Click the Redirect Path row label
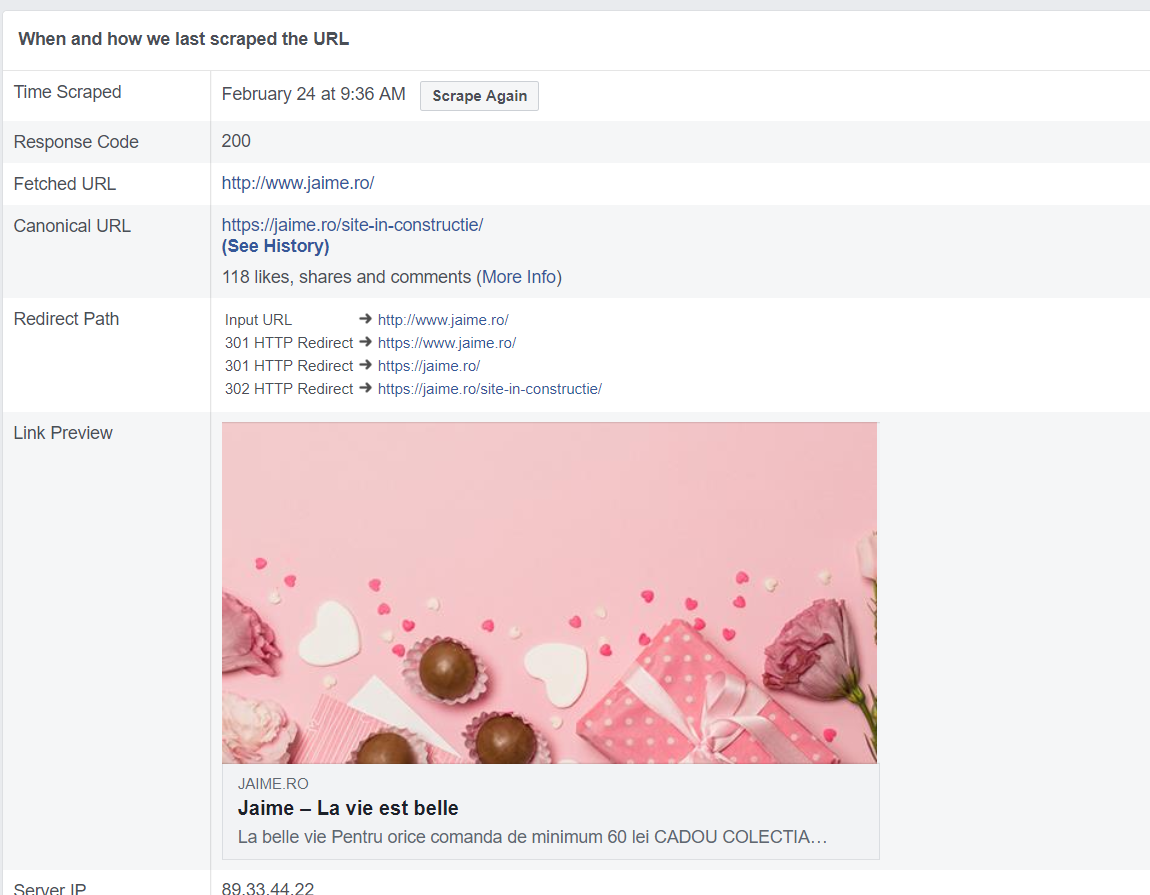Viewport: 1150px width, 895px height. [66, 319]
